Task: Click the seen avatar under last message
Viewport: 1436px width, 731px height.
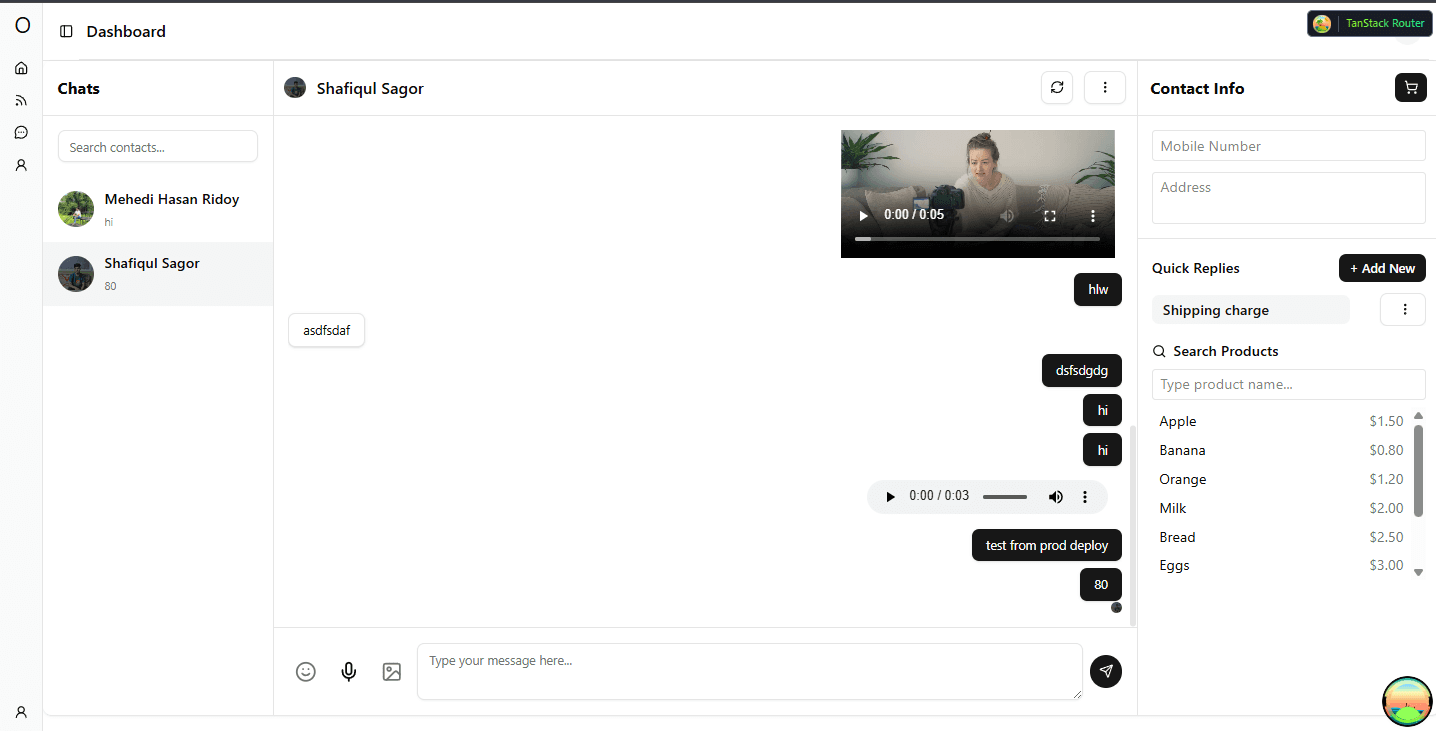Action: click(x=1116, y=608)
